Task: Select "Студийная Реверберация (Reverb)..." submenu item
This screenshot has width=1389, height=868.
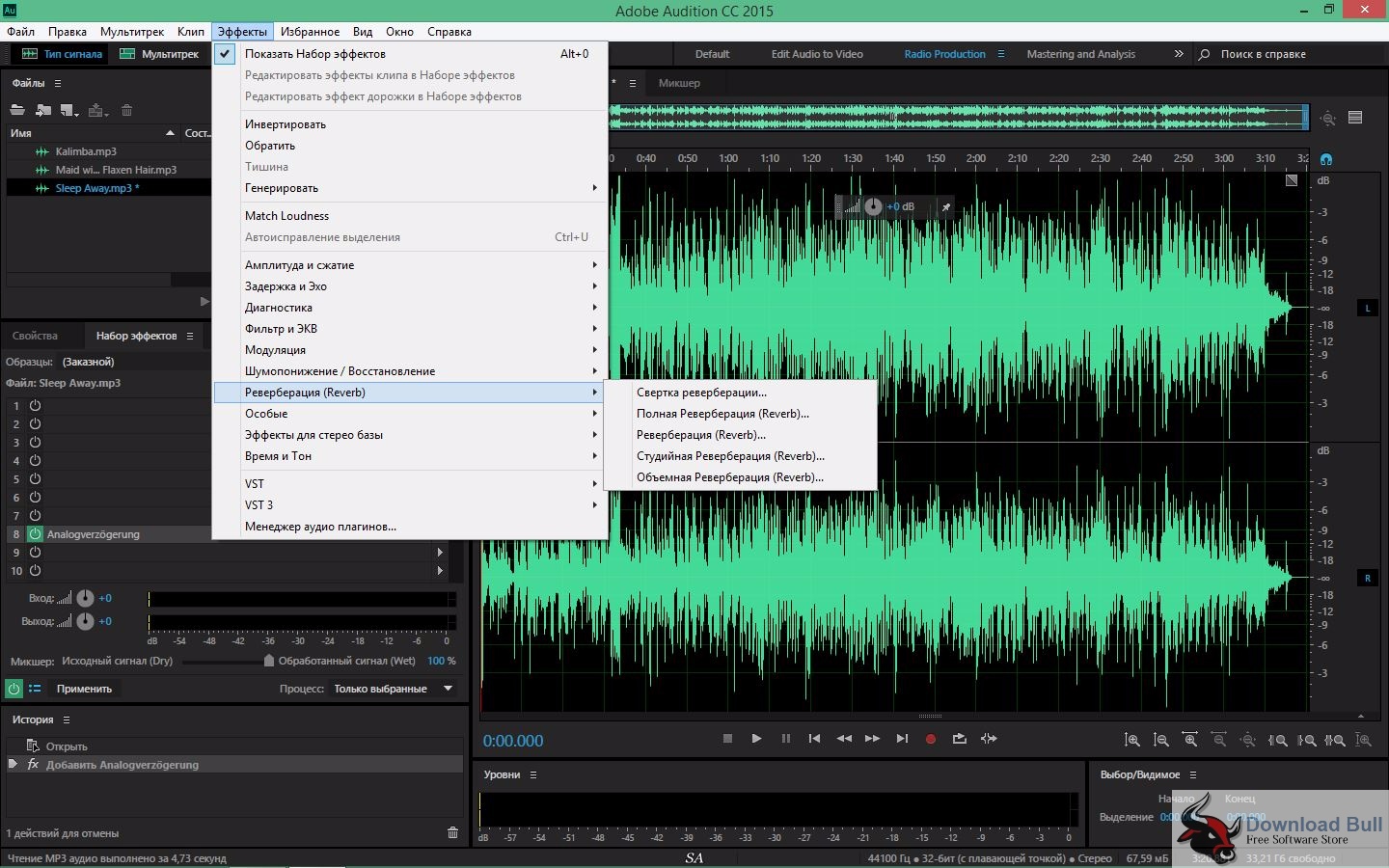Action: (x=730, y=456)
